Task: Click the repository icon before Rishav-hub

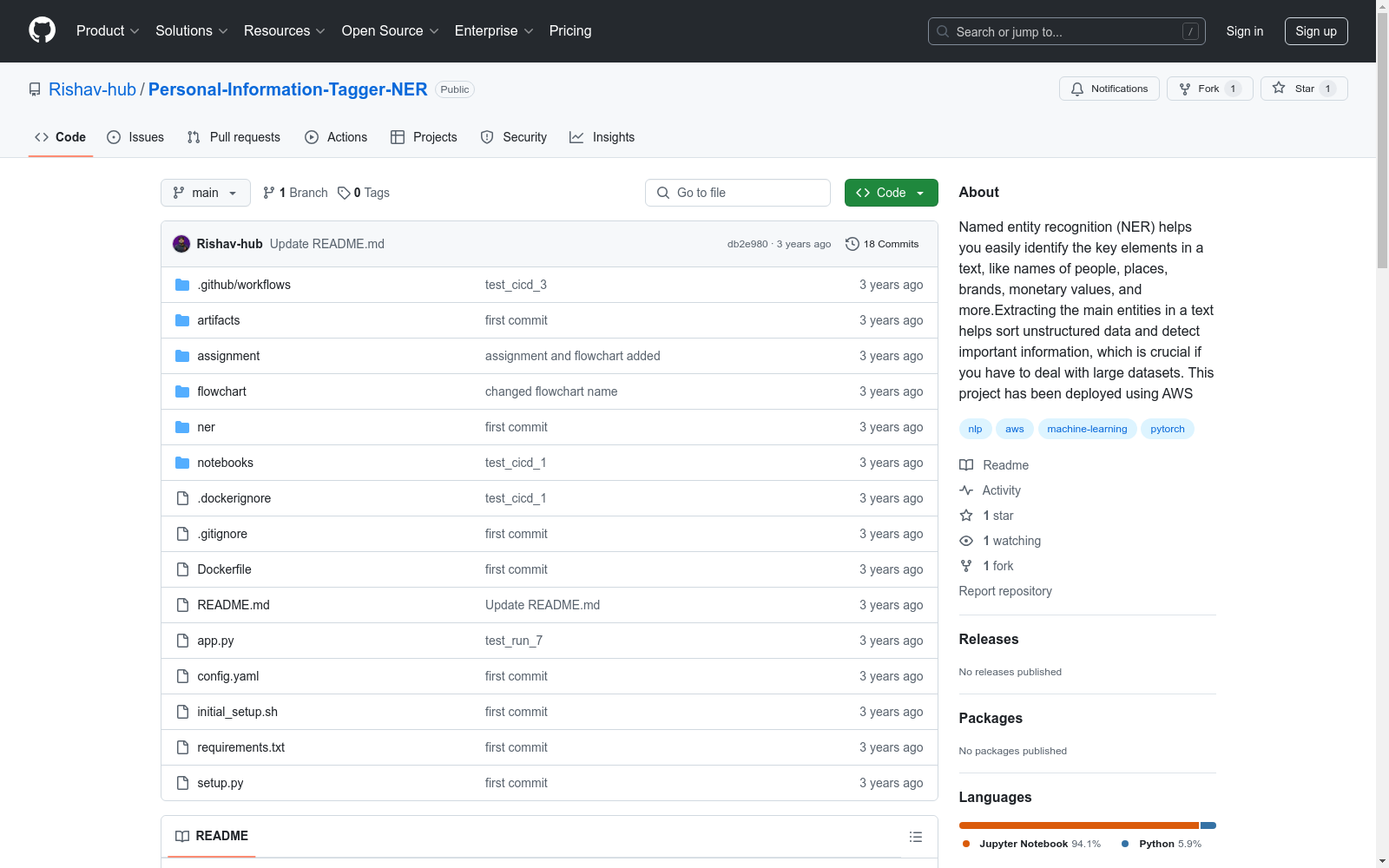Action: pyautogui.click(x=35, y=89)
